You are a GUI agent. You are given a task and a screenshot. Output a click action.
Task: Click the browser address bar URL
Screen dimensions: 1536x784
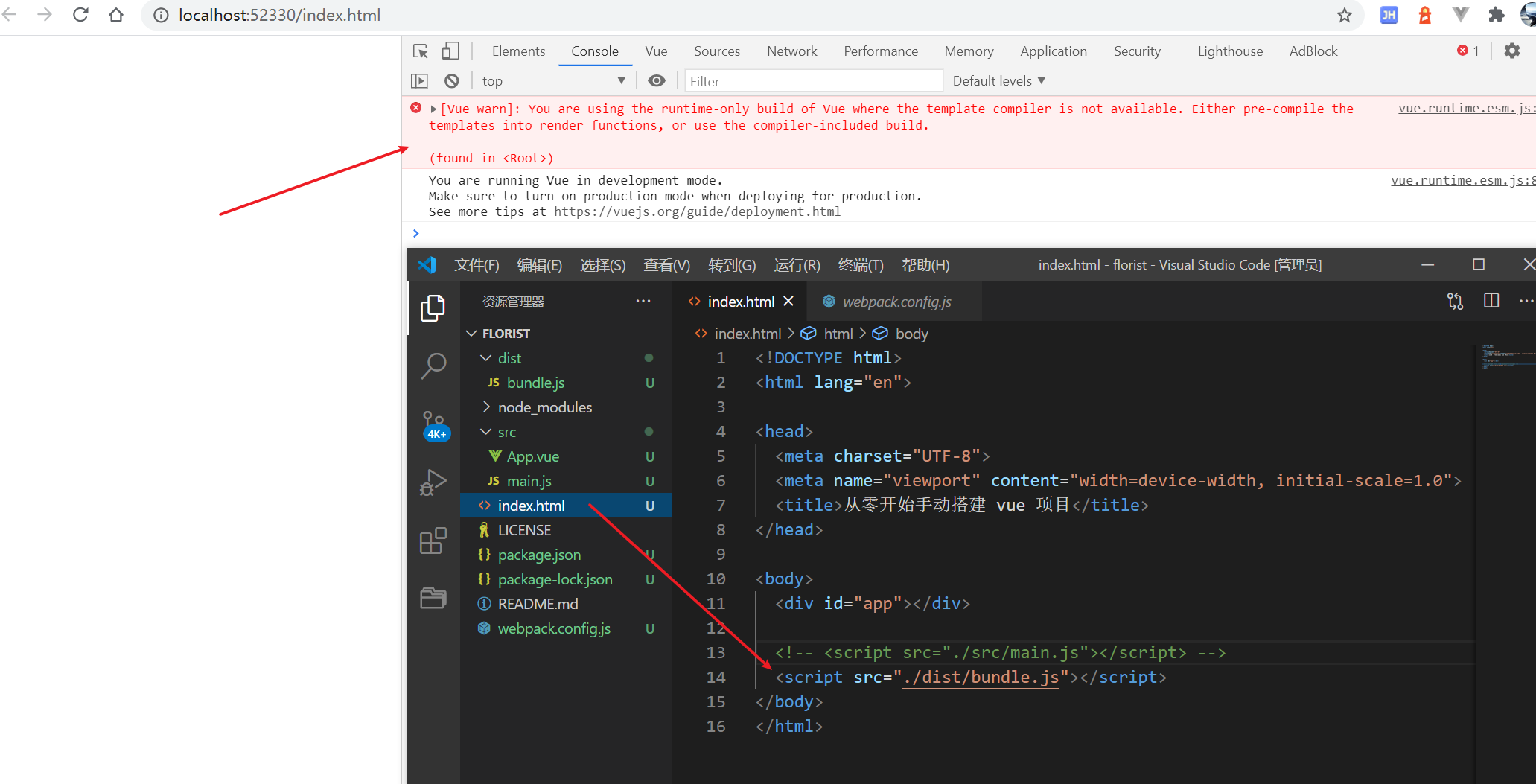279,15
